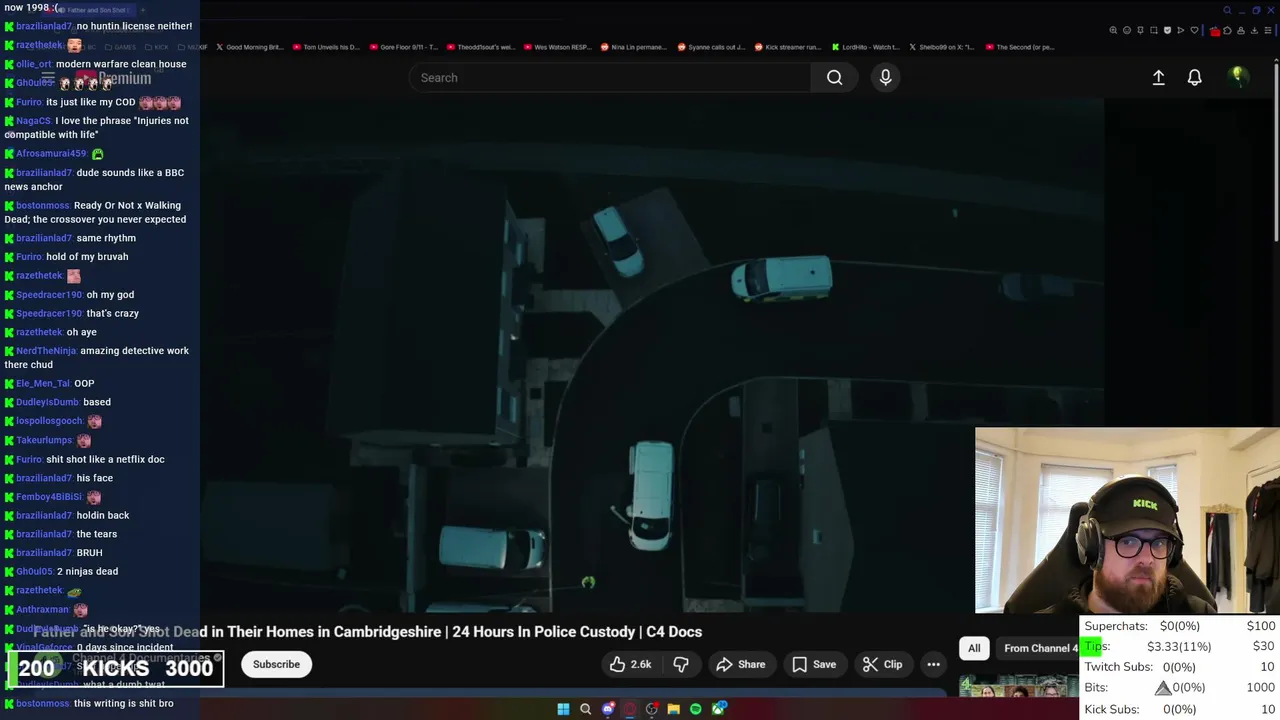The width and height of the screenshot is (1280, 720).
Task: Open Windows Start menu in taskbar
Action: (x=563, y=709)
